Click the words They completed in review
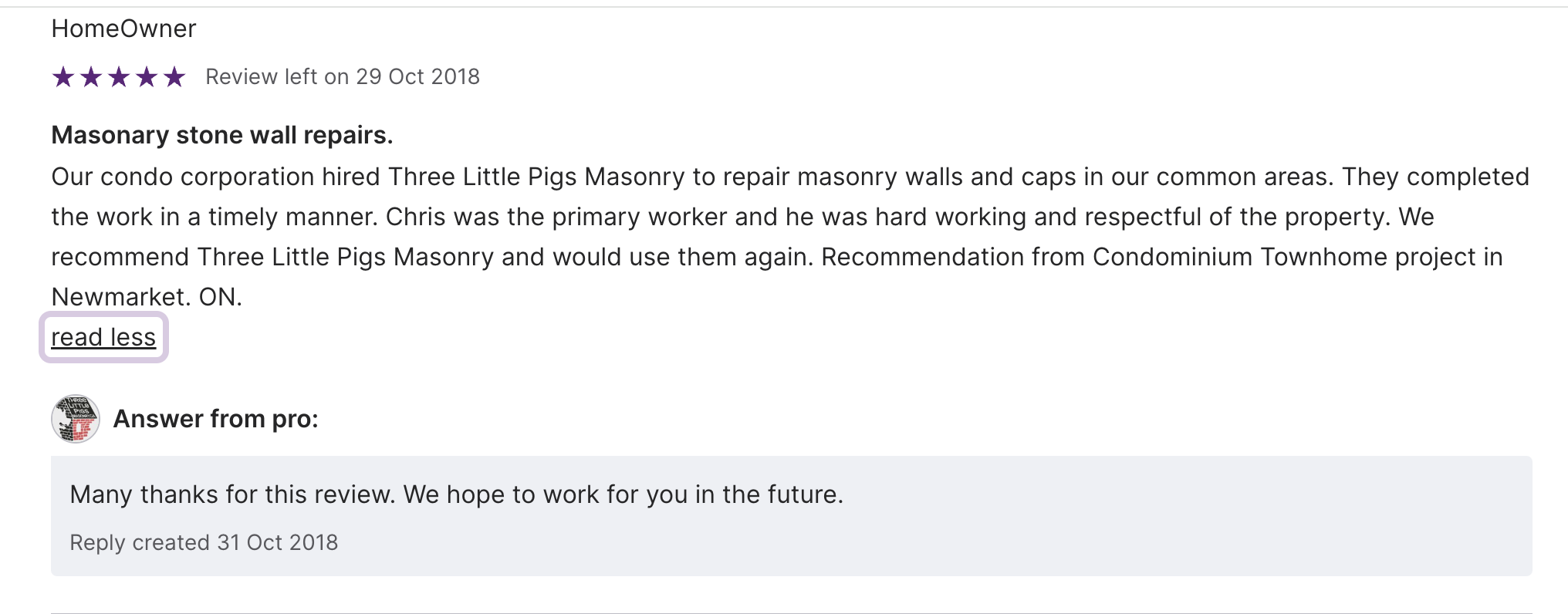1568x614 pixels. pos(1435,177)
